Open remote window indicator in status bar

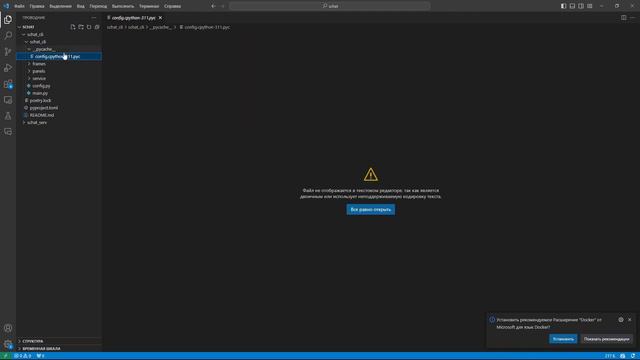click(x=5, y=356)
